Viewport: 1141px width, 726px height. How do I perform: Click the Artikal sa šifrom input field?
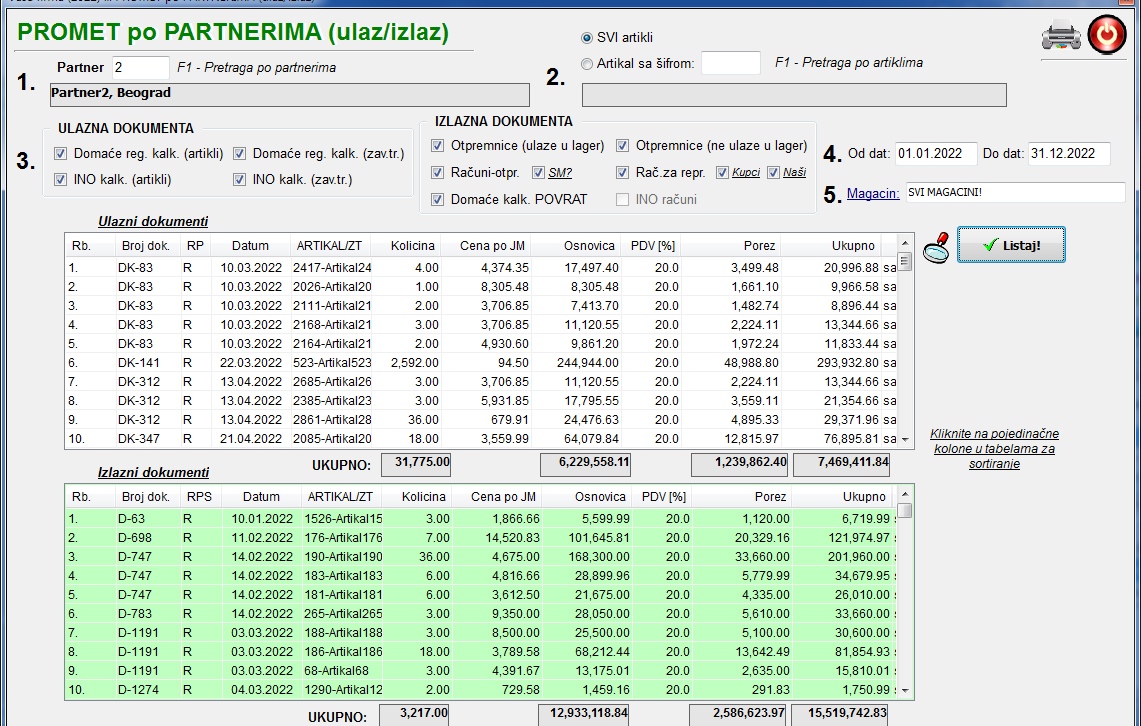(x=731, y=63)
